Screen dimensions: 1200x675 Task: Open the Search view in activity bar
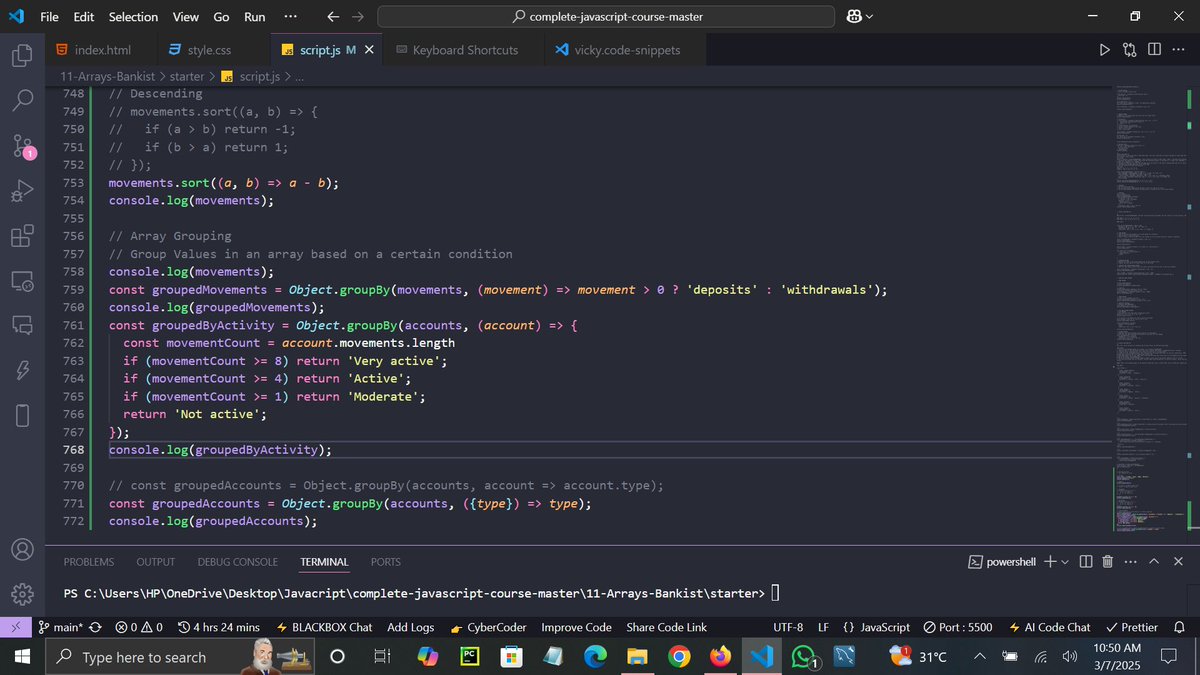click(22, 100)
